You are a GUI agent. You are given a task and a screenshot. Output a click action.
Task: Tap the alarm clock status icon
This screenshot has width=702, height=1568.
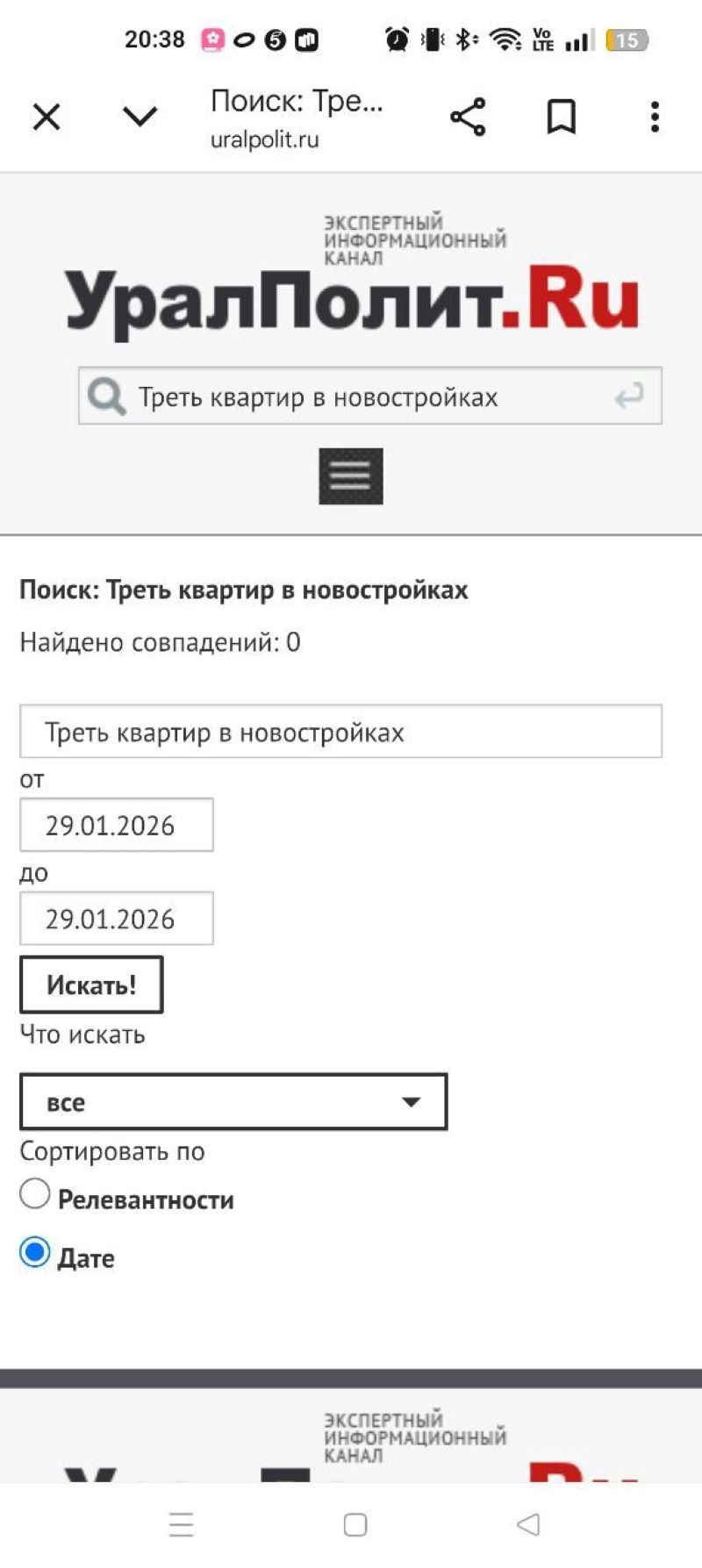[x=397, y=39]
